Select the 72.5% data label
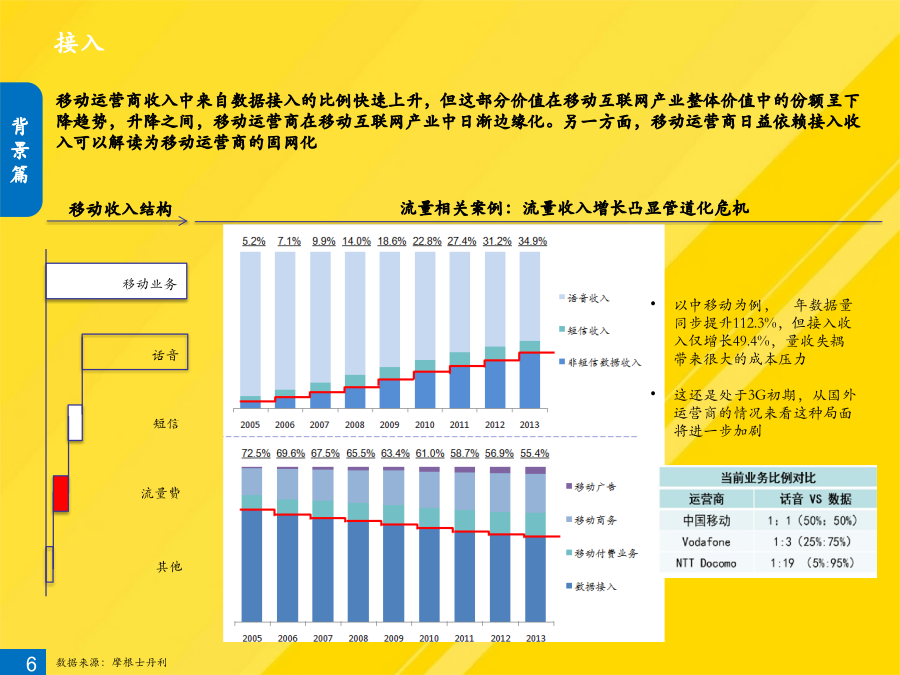Image resolution: width=900 pixels, height=675 pixels. point(256,453)
